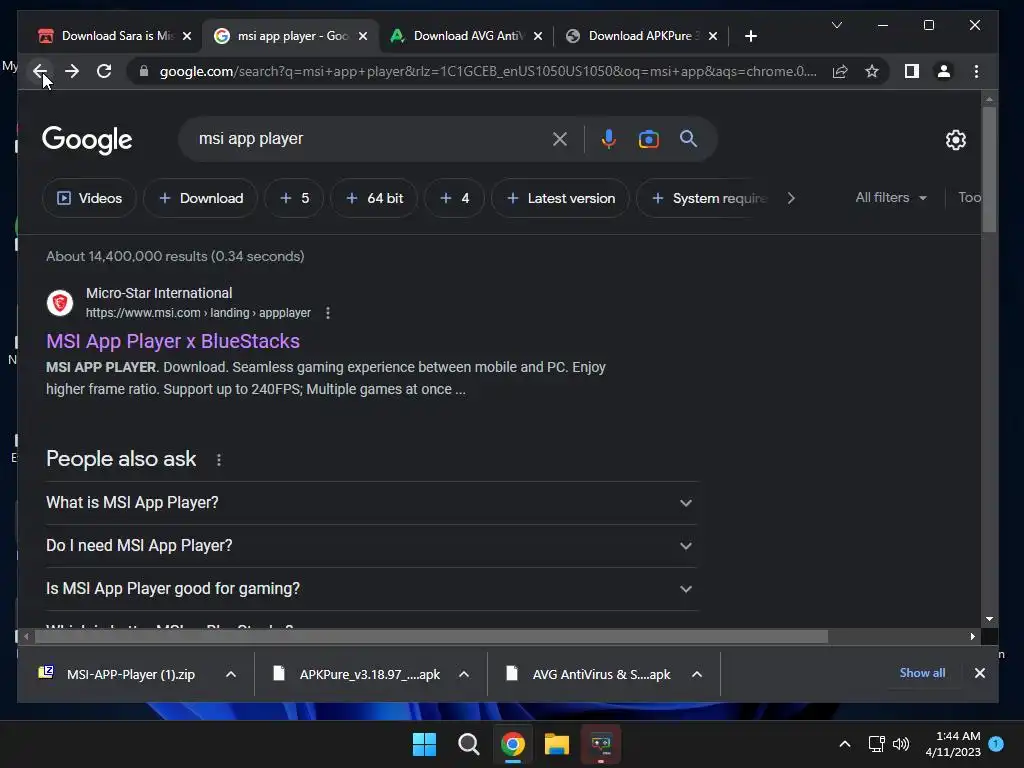Click the scroll down arrow
The height and width of the screenshot is (768, 1024).
tap(989, 618)
